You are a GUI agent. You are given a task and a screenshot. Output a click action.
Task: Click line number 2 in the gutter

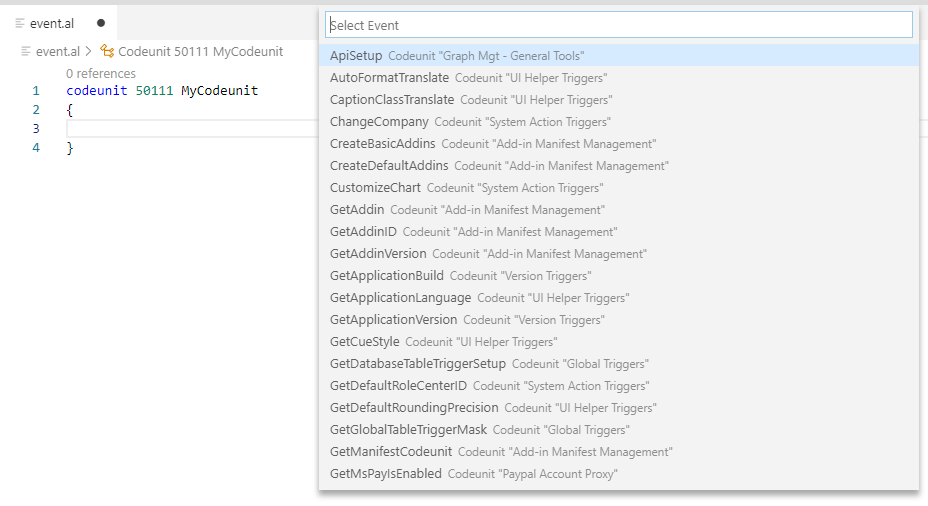[x=36, y=109]
